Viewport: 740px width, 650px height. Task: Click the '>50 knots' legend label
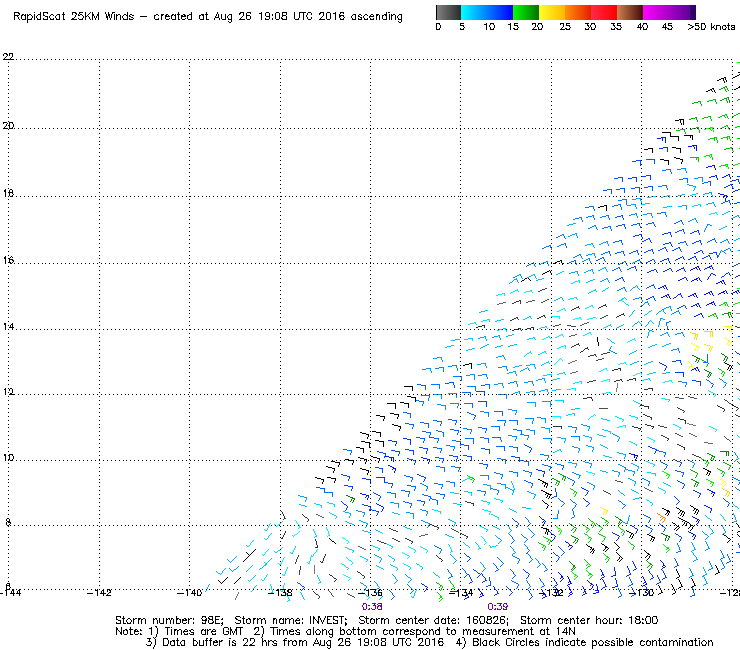pos(711,26)
